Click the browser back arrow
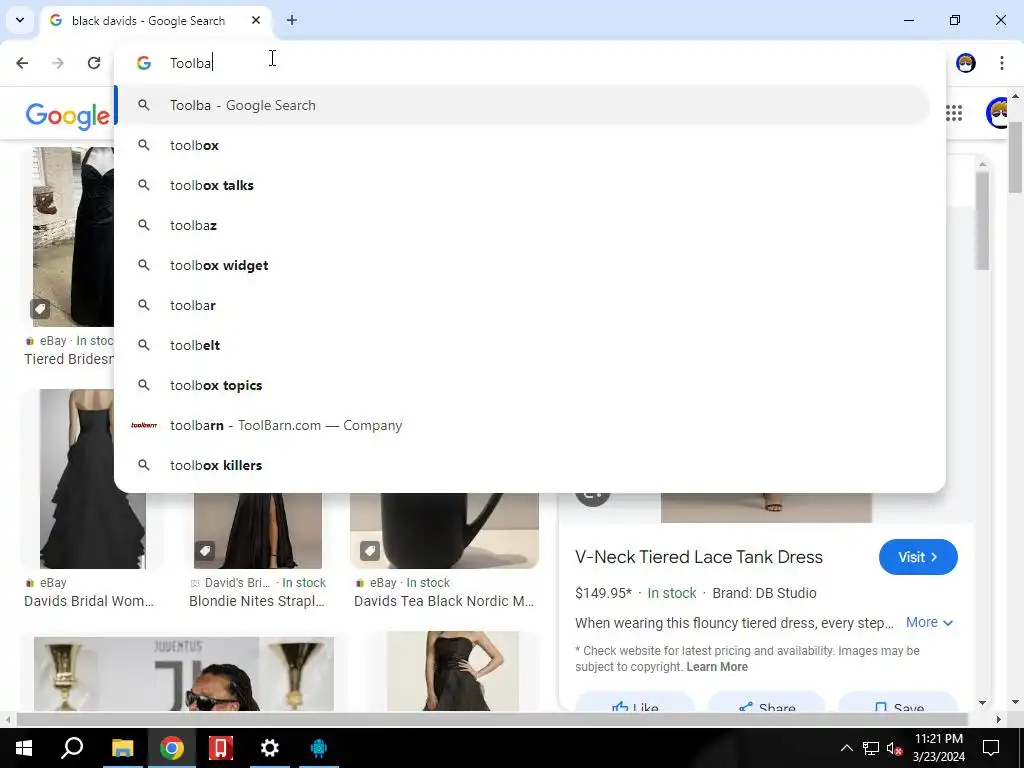Image resolution: width=1024 pixels, height=768 pixels. tap(22, 63)
